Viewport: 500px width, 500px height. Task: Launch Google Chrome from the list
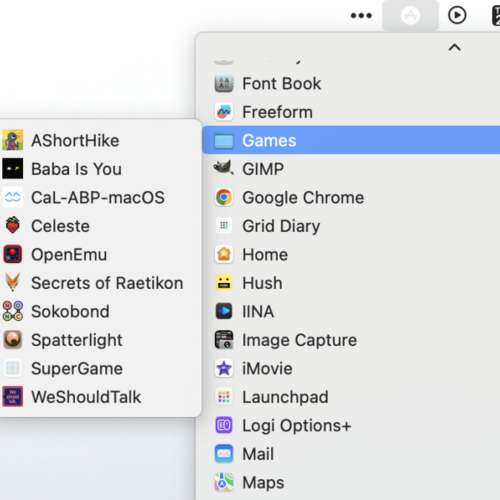(351, 197)
